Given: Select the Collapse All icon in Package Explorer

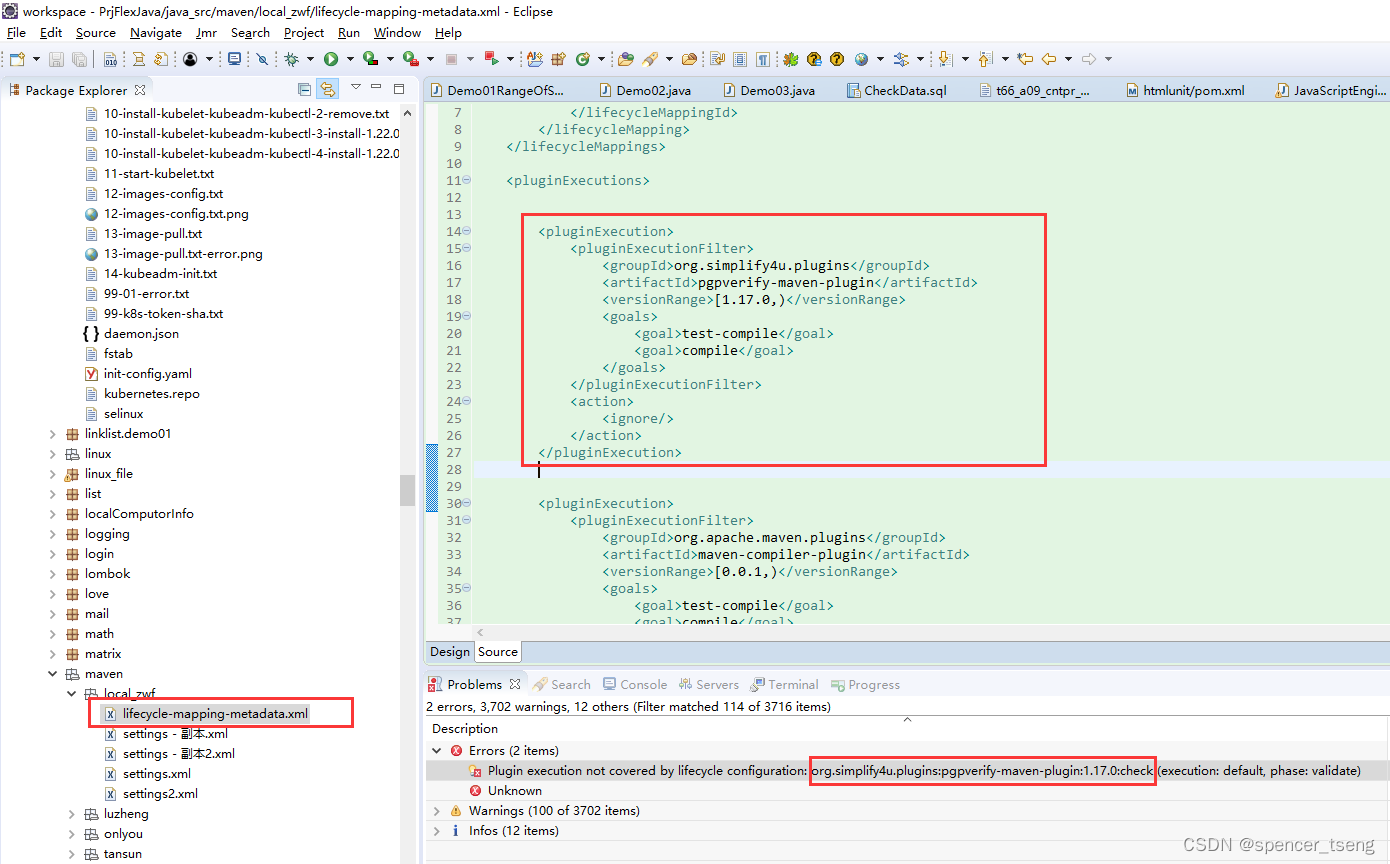Looking at the screenshot, I should [304, 89].
